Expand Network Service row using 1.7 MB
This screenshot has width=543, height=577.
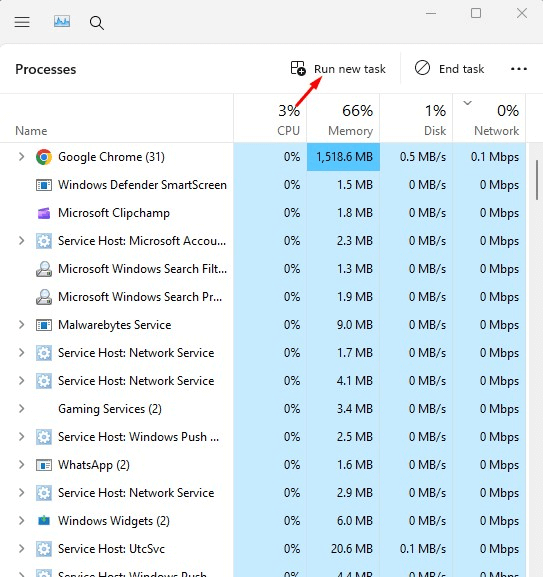[22, 353]
